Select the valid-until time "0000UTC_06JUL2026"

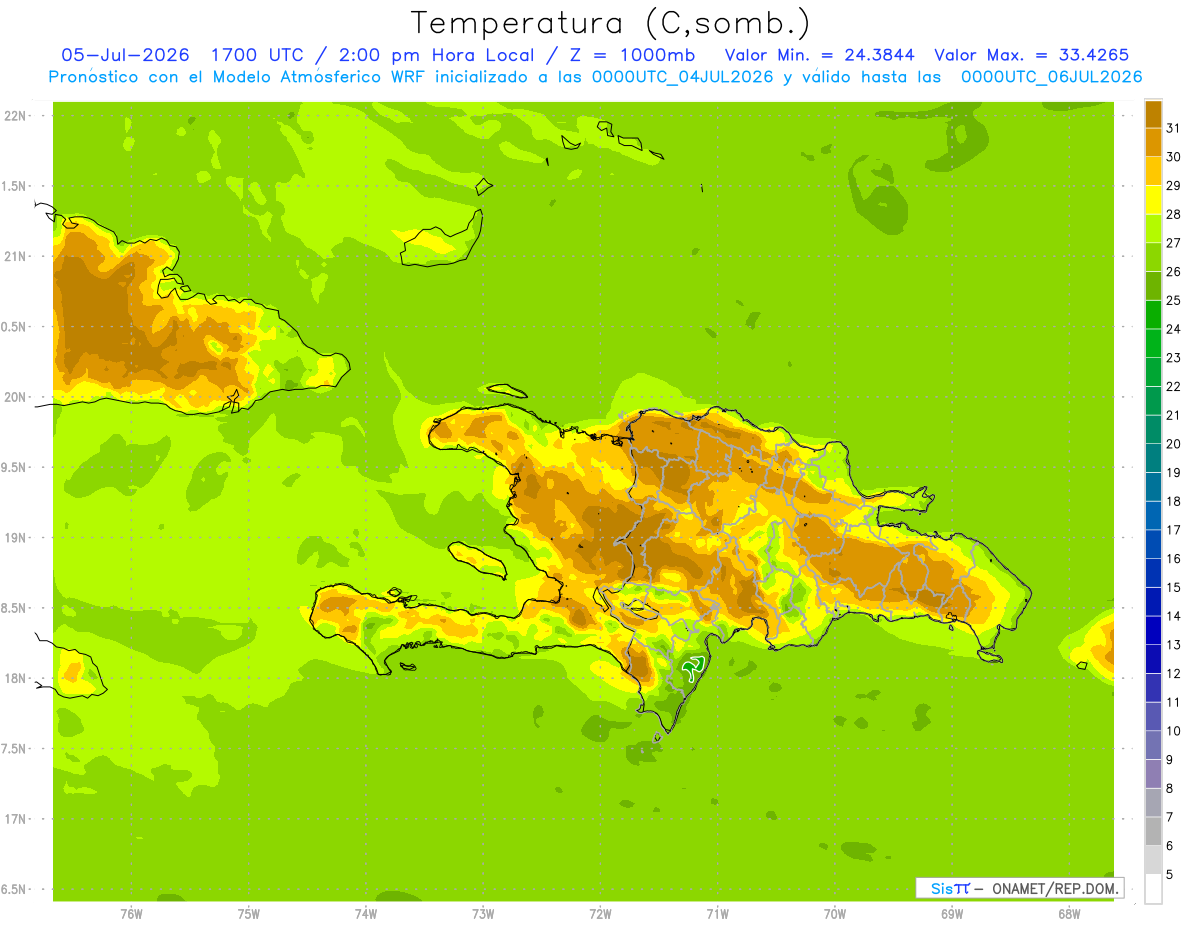1051,77
